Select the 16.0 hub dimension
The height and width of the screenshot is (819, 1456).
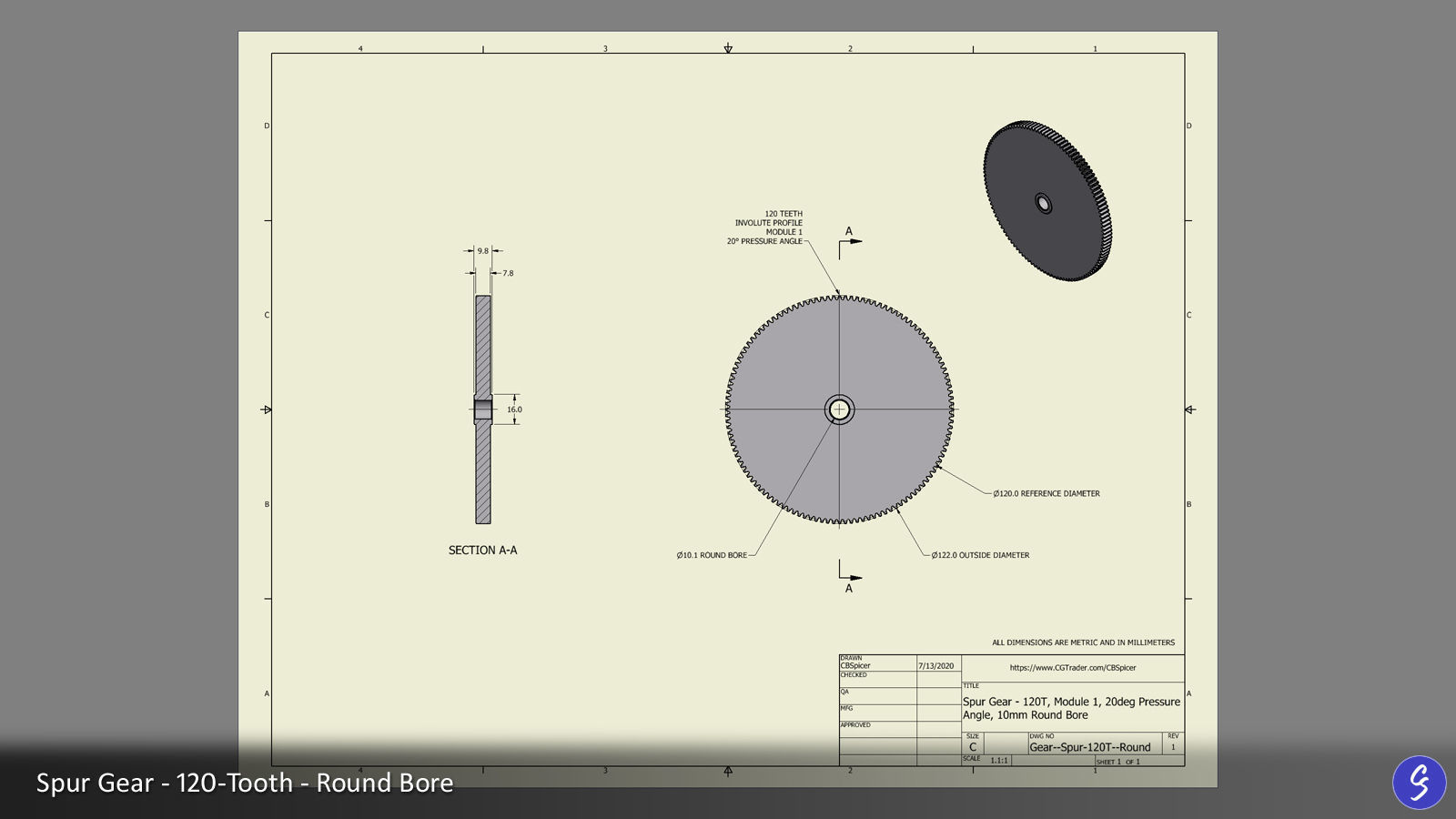(x=515, y=409)
